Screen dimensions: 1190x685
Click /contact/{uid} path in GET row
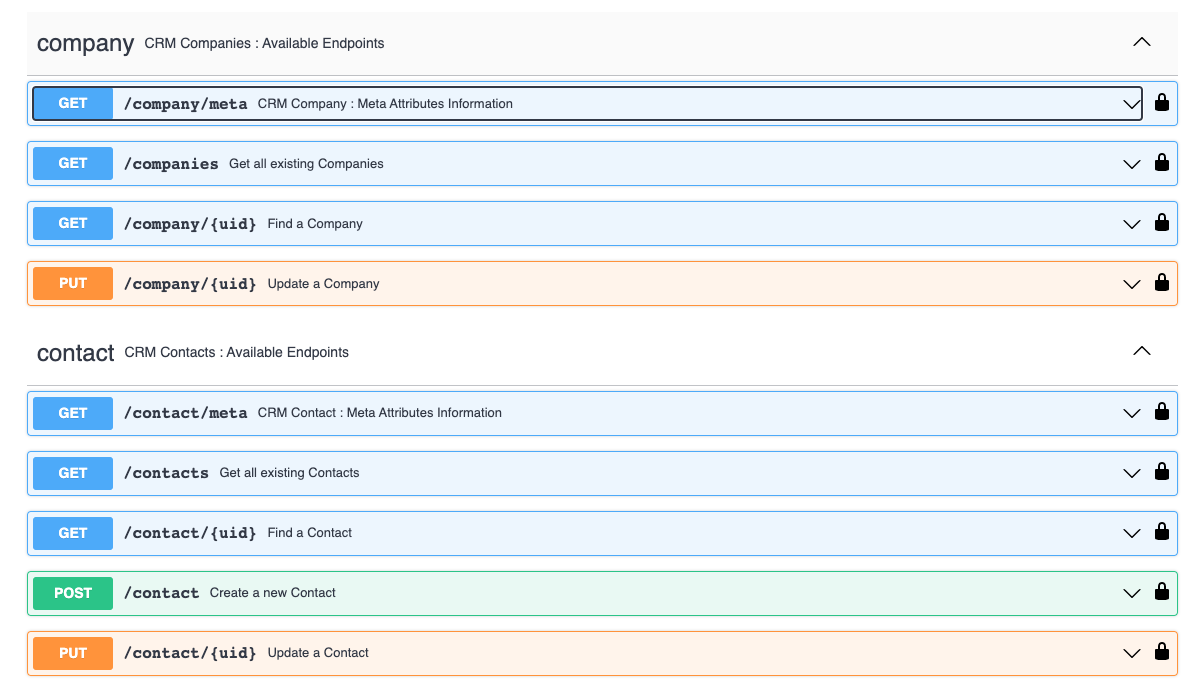[x=190, y=533]
